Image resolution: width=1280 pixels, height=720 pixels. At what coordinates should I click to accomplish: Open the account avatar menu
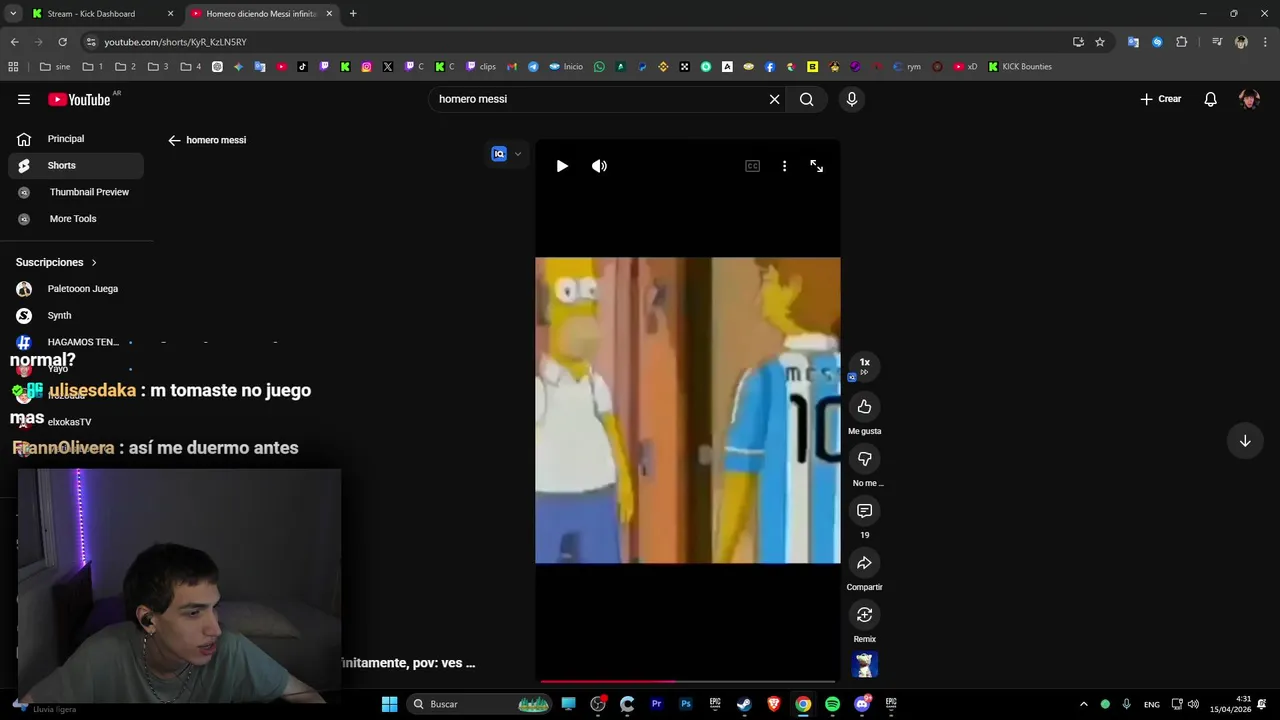(1249, 99)
